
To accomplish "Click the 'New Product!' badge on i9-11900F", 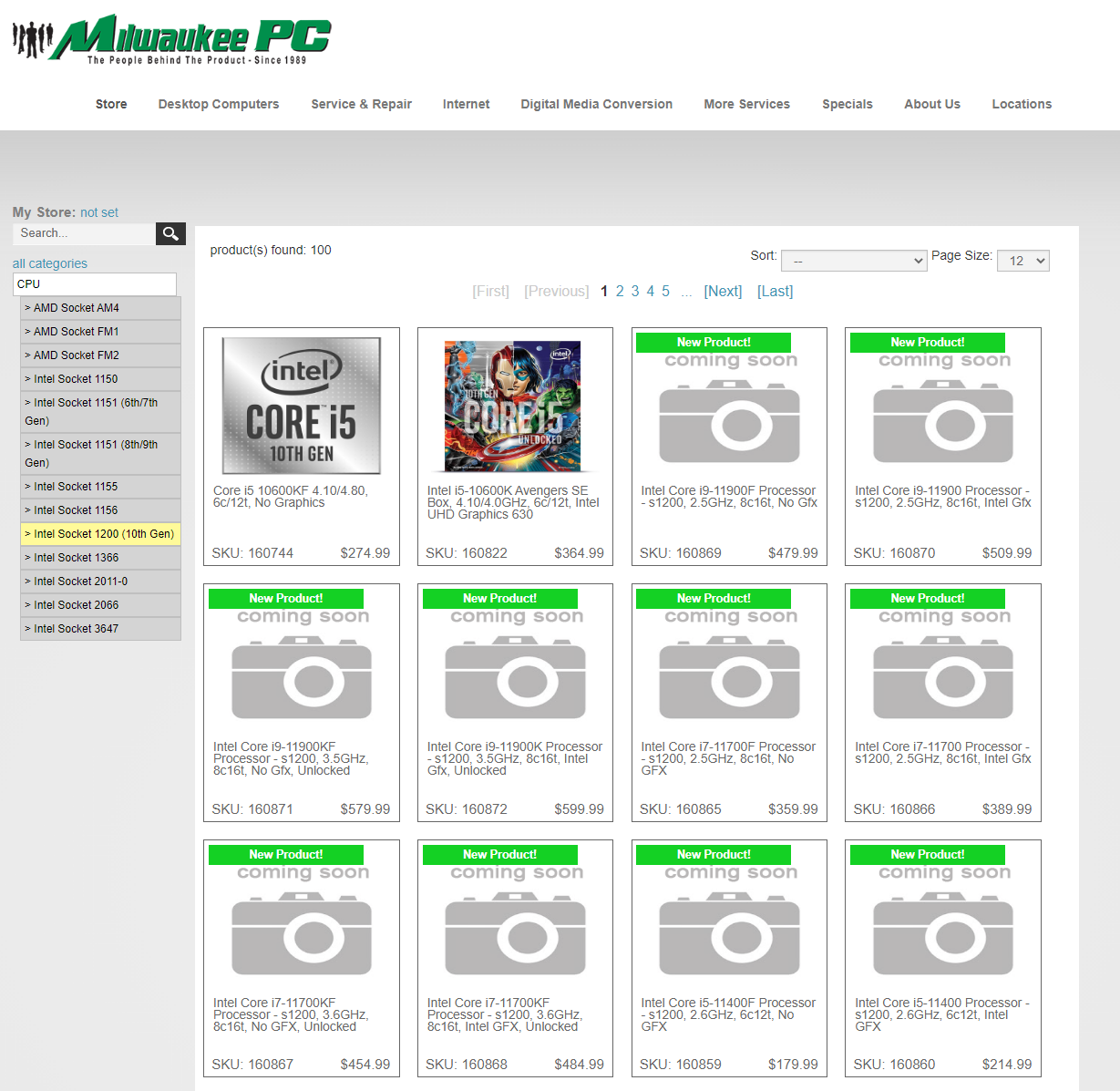I will (714, 343).
